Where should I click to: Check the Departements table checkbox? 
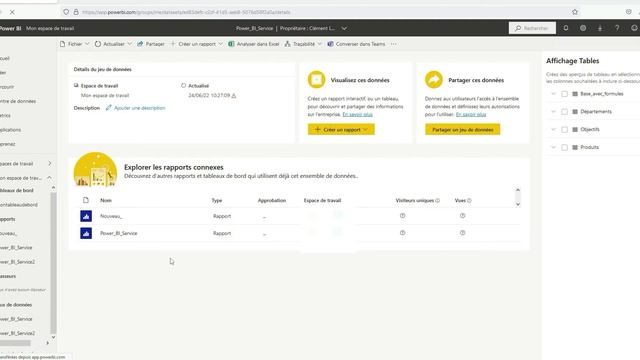(564, 112)
